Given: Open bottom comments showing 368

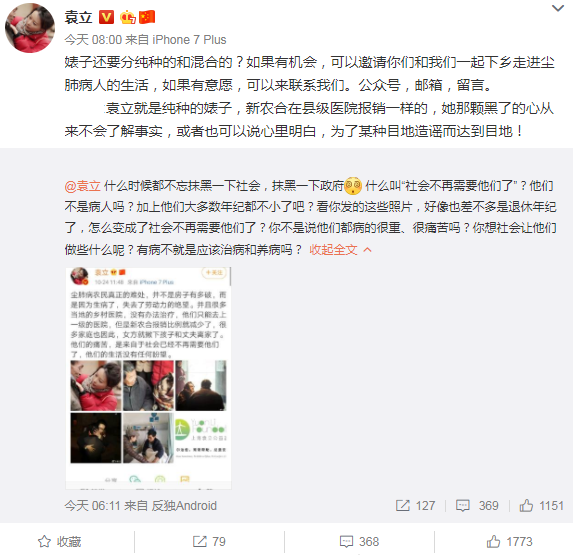Looking at the screenshot, I should (359, 541).
